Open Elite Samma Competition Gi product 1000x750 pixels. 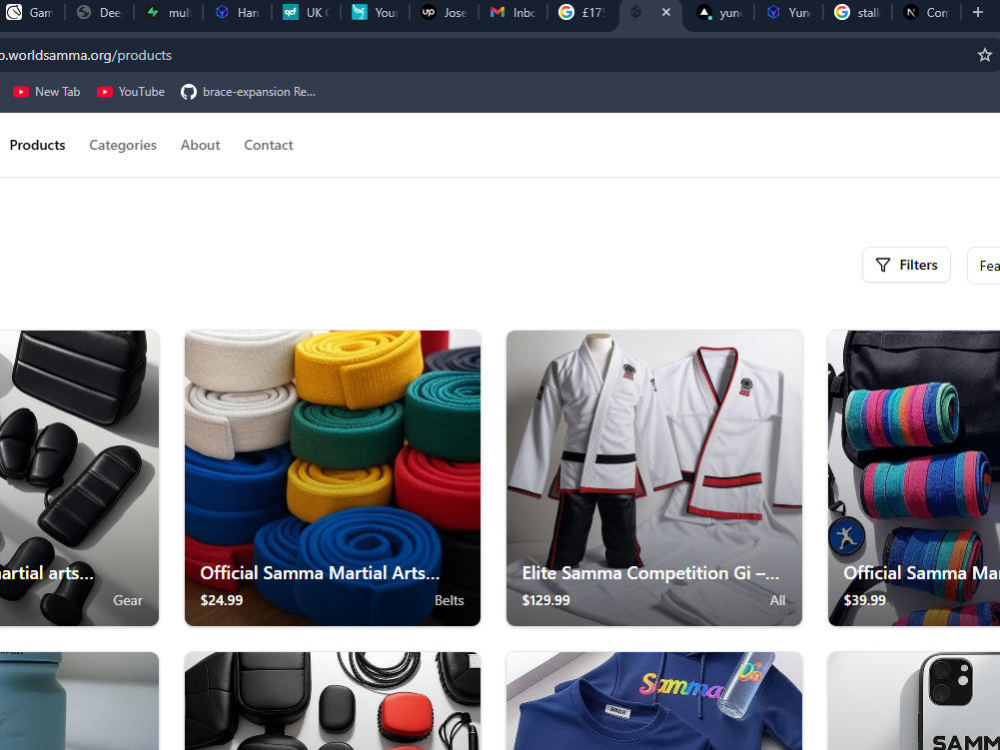(654, 478)
